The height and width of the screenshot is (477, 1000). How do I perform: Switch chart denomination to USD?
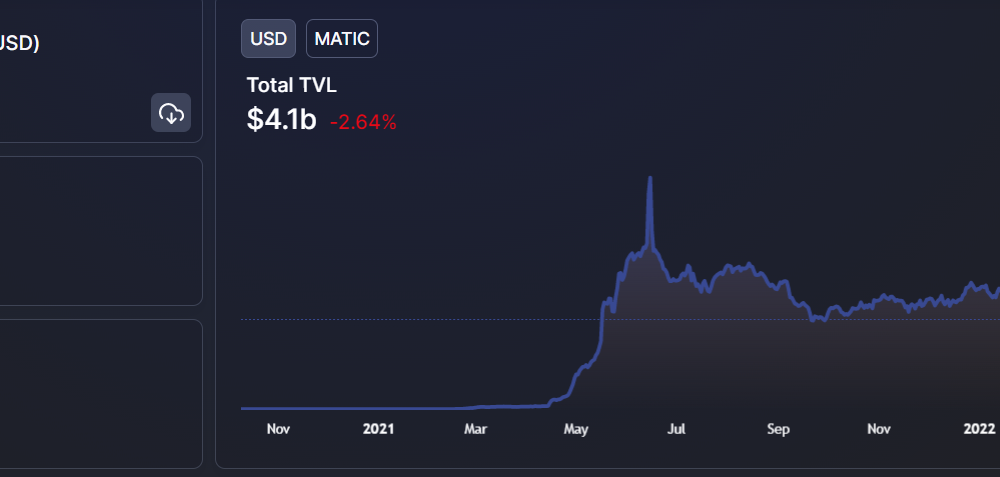tap(268, 39)
